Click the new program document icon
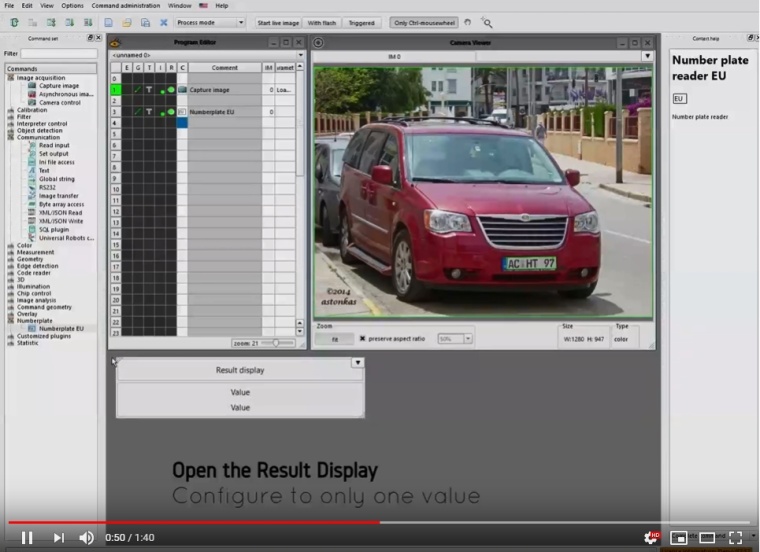Screen dimensions: 760x552 click(x=108, y=22)
